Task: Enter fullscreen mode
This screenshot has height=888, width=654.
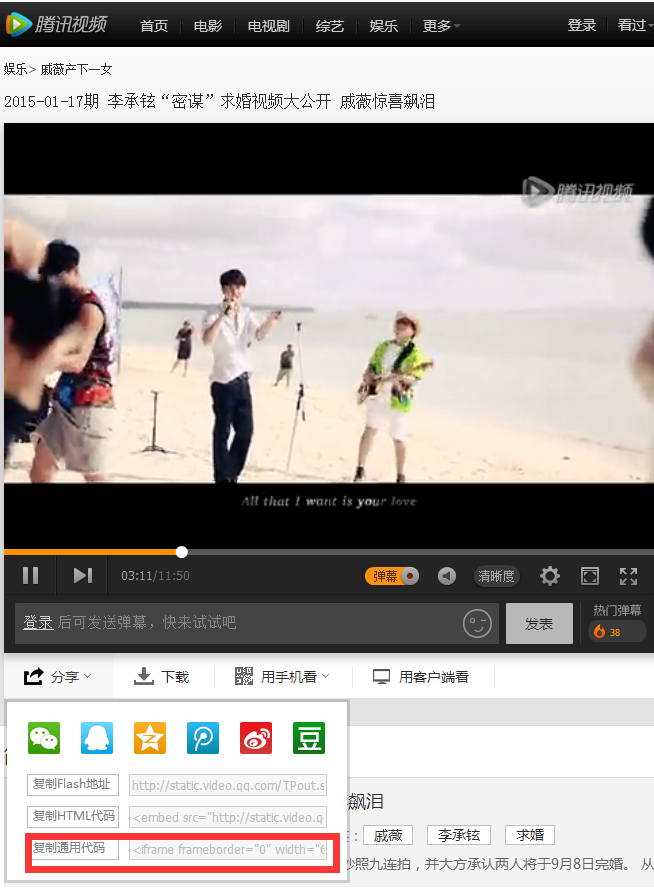Action: [x=628, y=576]
